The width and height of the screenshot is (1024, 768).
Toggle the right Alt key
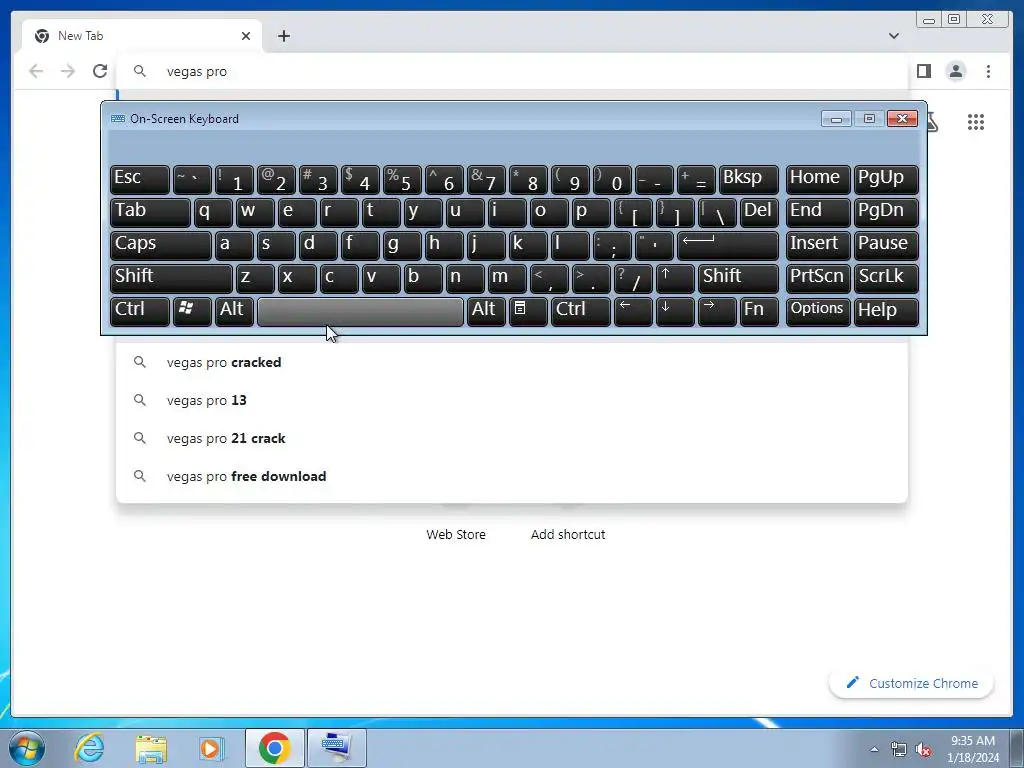click(486, 311)
